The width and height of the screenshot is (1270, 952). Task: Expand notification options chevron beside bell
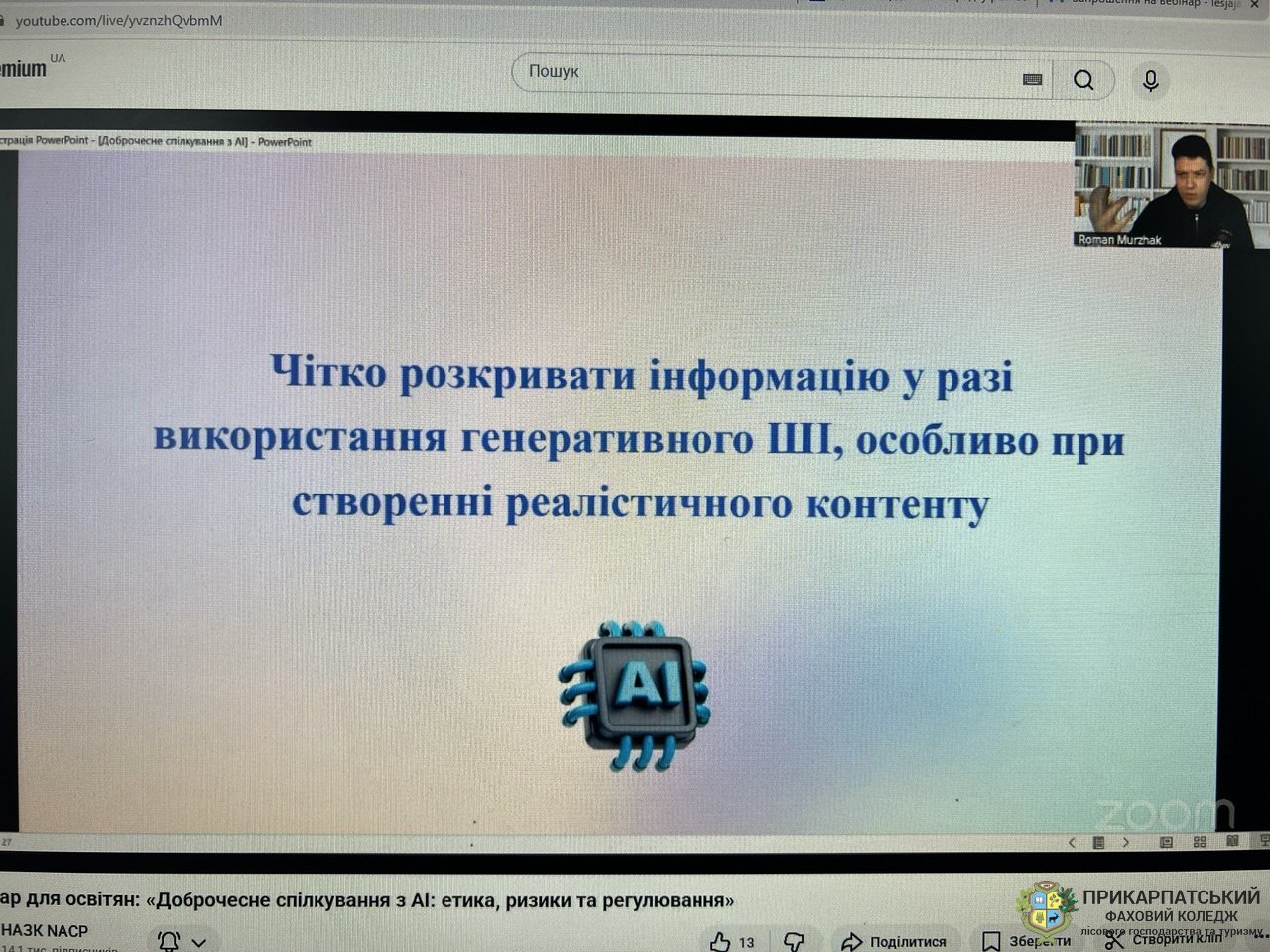[199, 942]
